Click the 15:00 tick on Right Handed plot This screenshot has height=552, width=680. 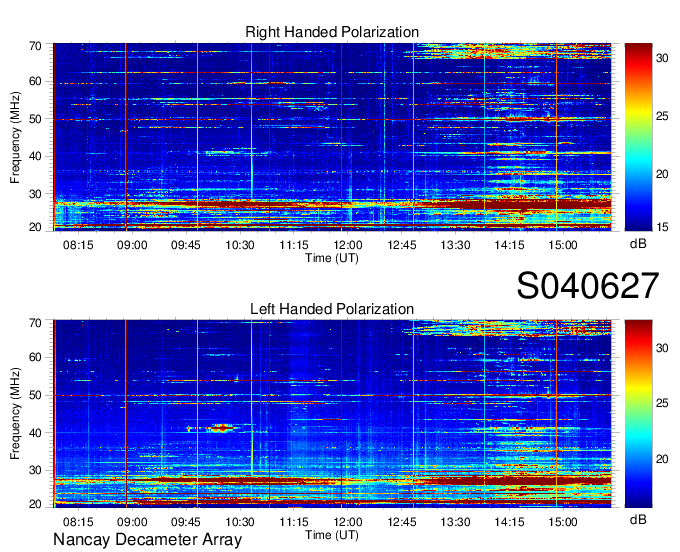[x=563, y=245]
